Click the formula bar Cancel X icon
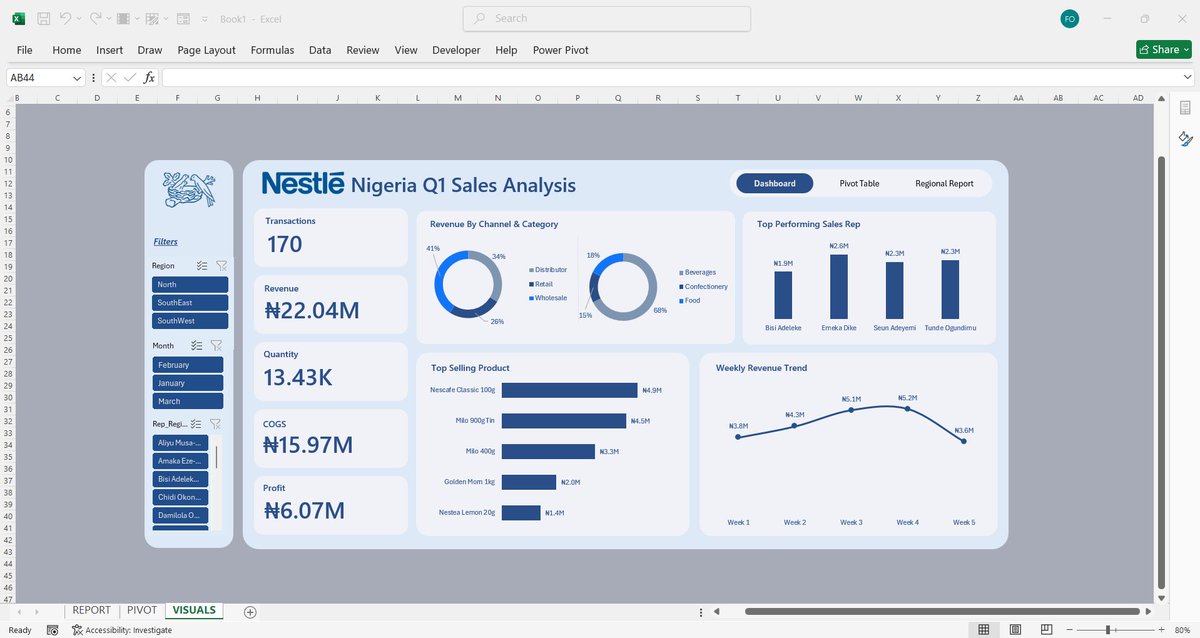Screen dimensions: 1200x638 click(111, 77)
